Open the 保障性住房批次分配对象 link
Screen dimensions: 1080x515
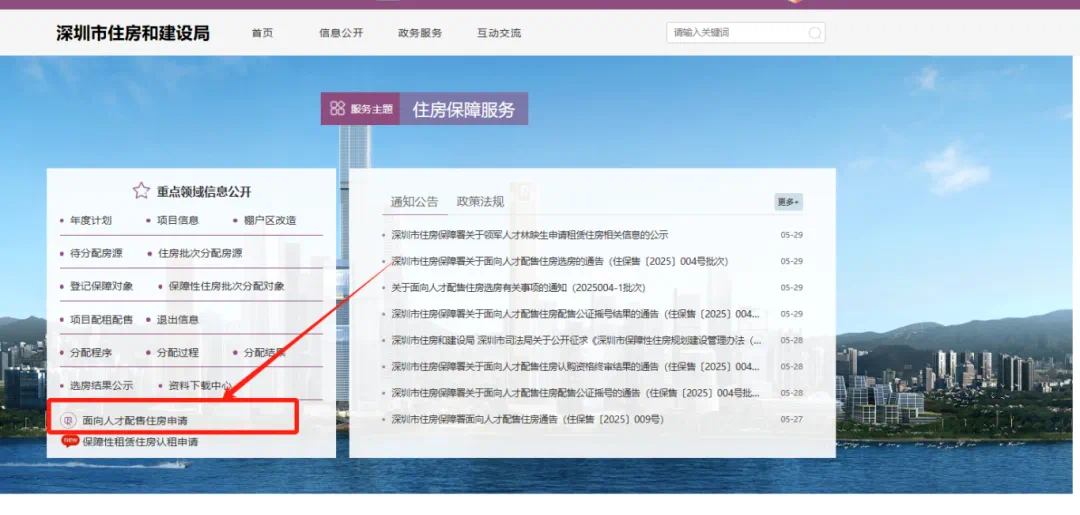pyautogui.click(x=227, y=286)
